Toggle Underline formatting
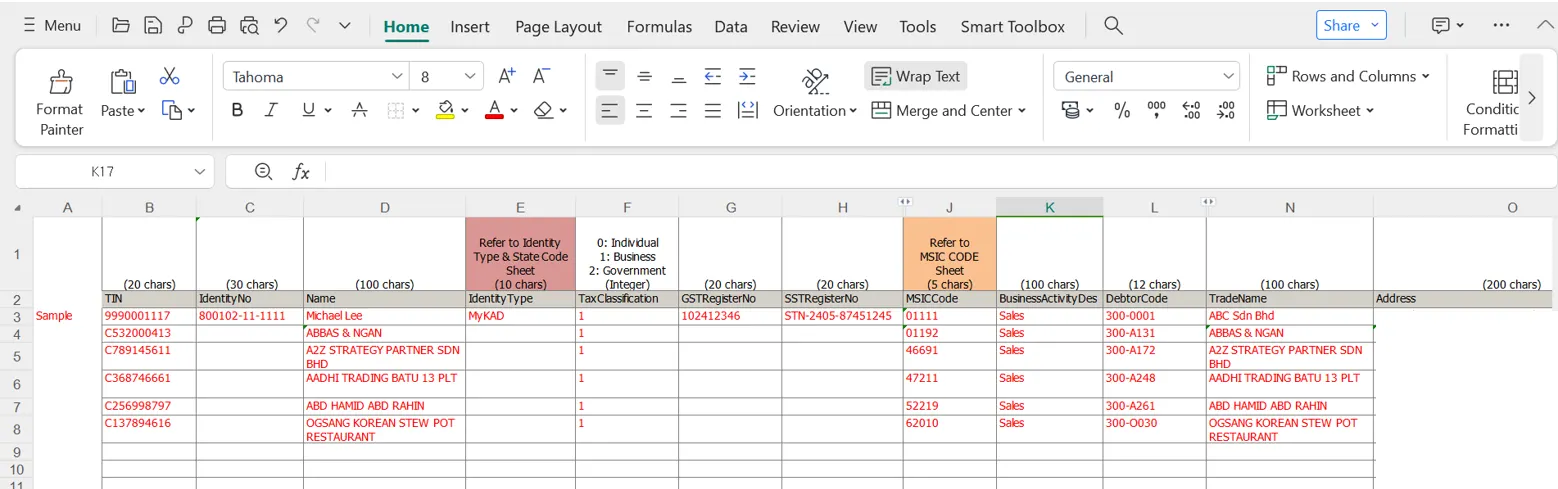Viewport: 1558px width, 489px height. tap(308, 110)
